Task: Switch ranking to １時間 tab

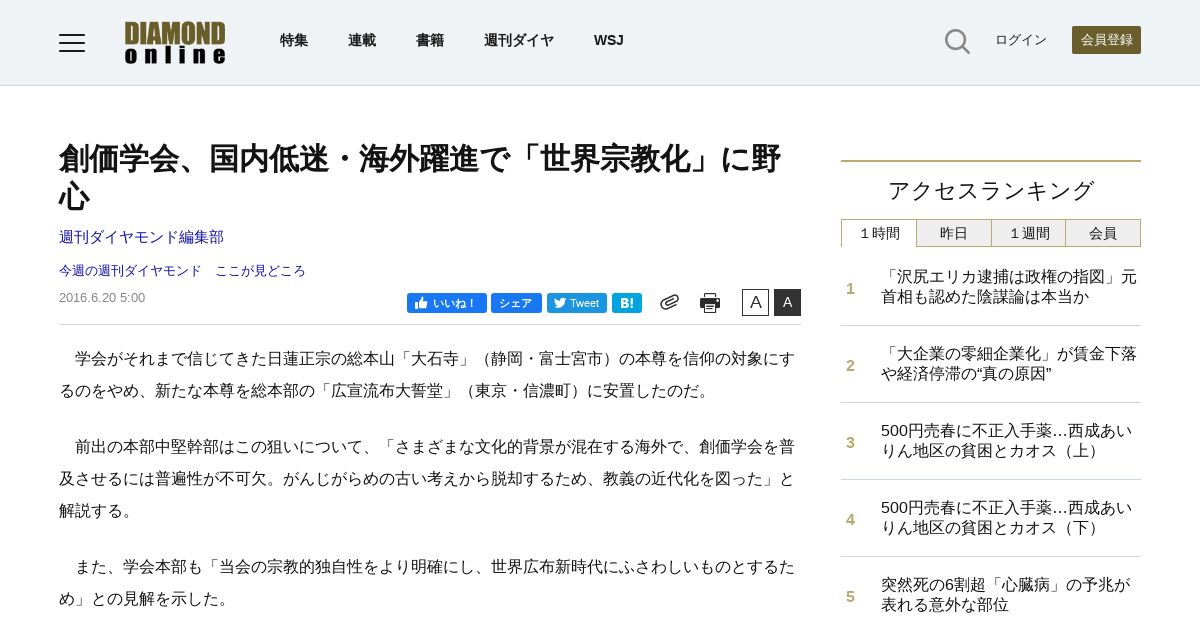Action: tap(879, 233)
